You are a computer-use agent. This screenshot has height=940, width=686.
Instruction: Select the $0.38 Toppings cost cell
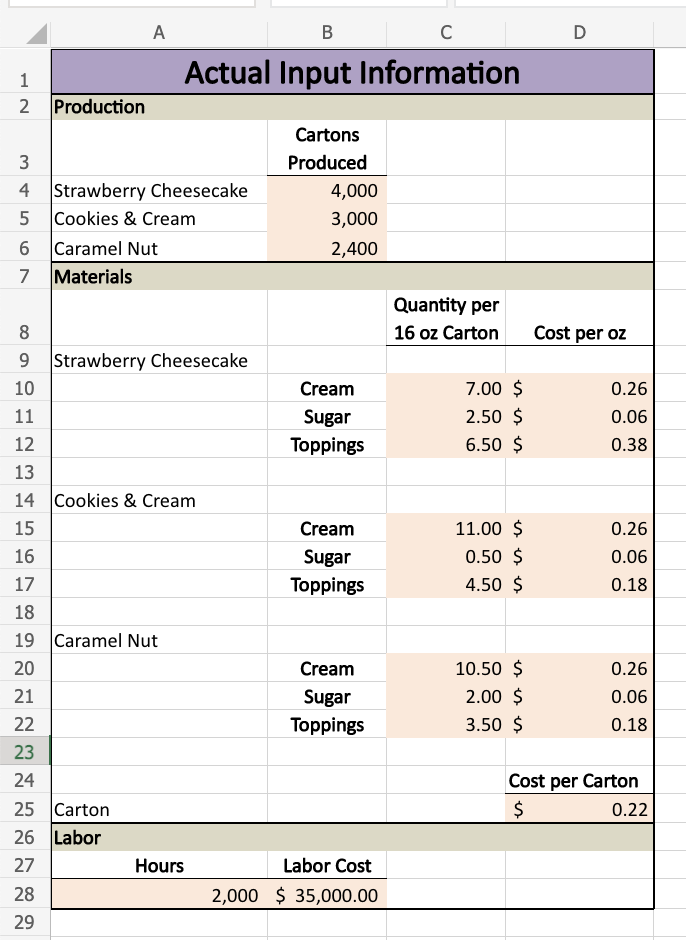[579, 445]
